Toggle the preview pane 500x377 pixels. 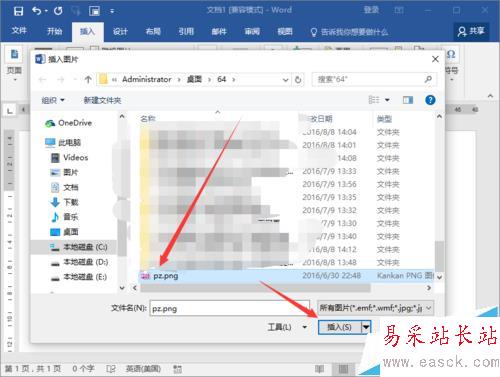pyautogui.click(x=408, y=100)
